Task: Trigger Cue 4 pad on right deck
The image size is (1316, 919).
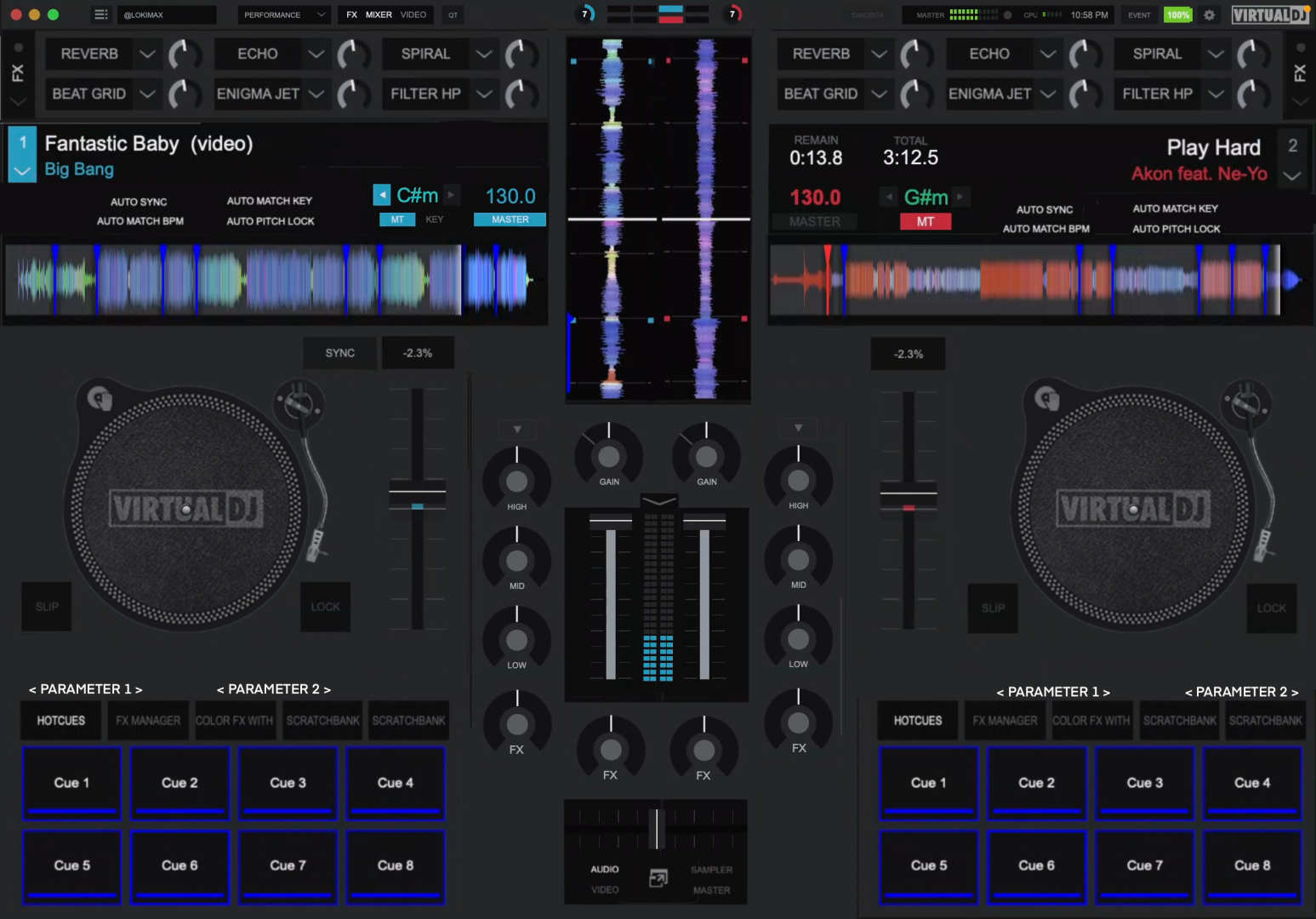Action: tap(1252, 783)
